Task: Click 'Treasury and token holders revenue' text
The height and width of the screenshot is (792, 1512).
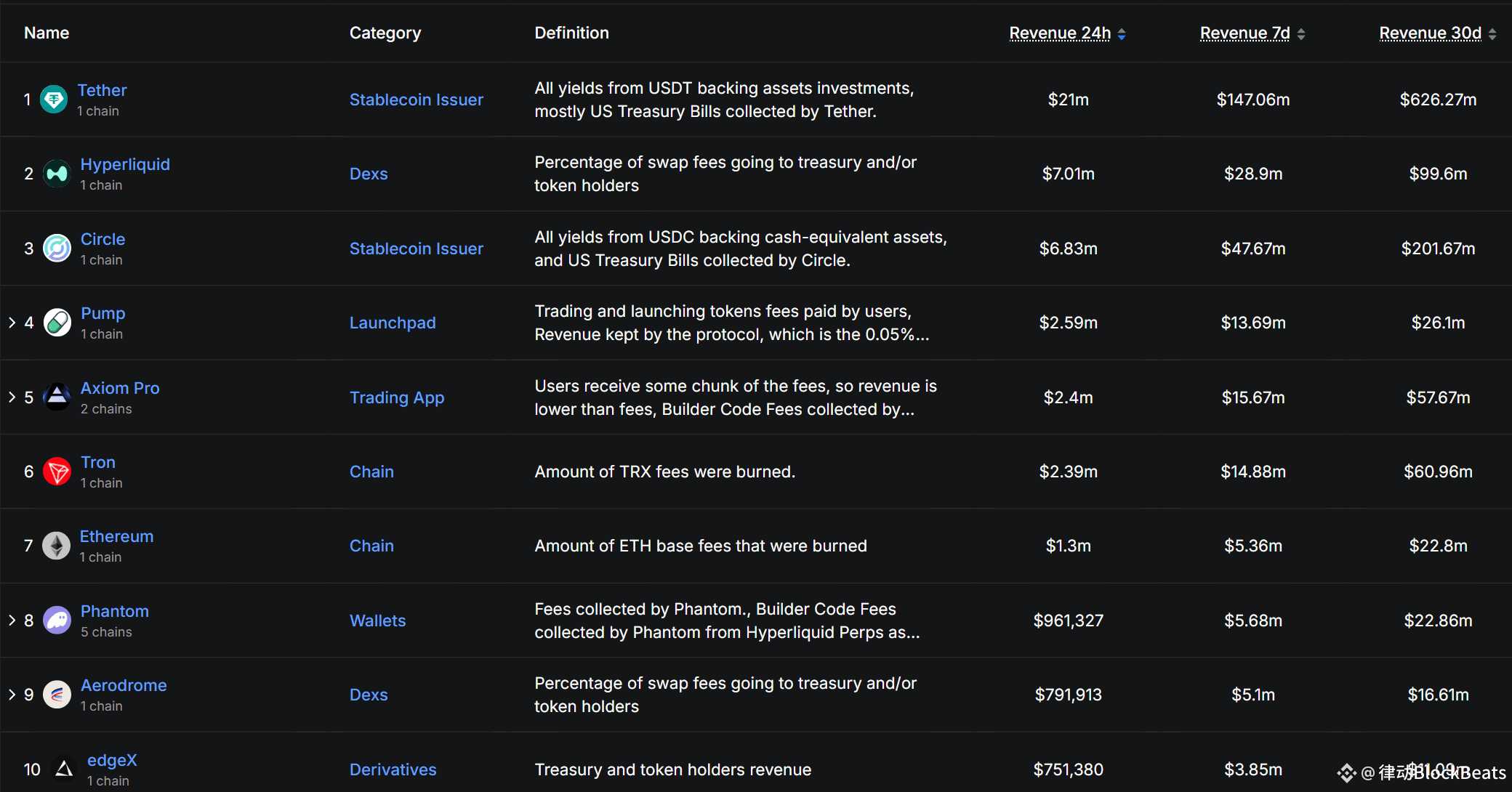Action: pos(672,769)
